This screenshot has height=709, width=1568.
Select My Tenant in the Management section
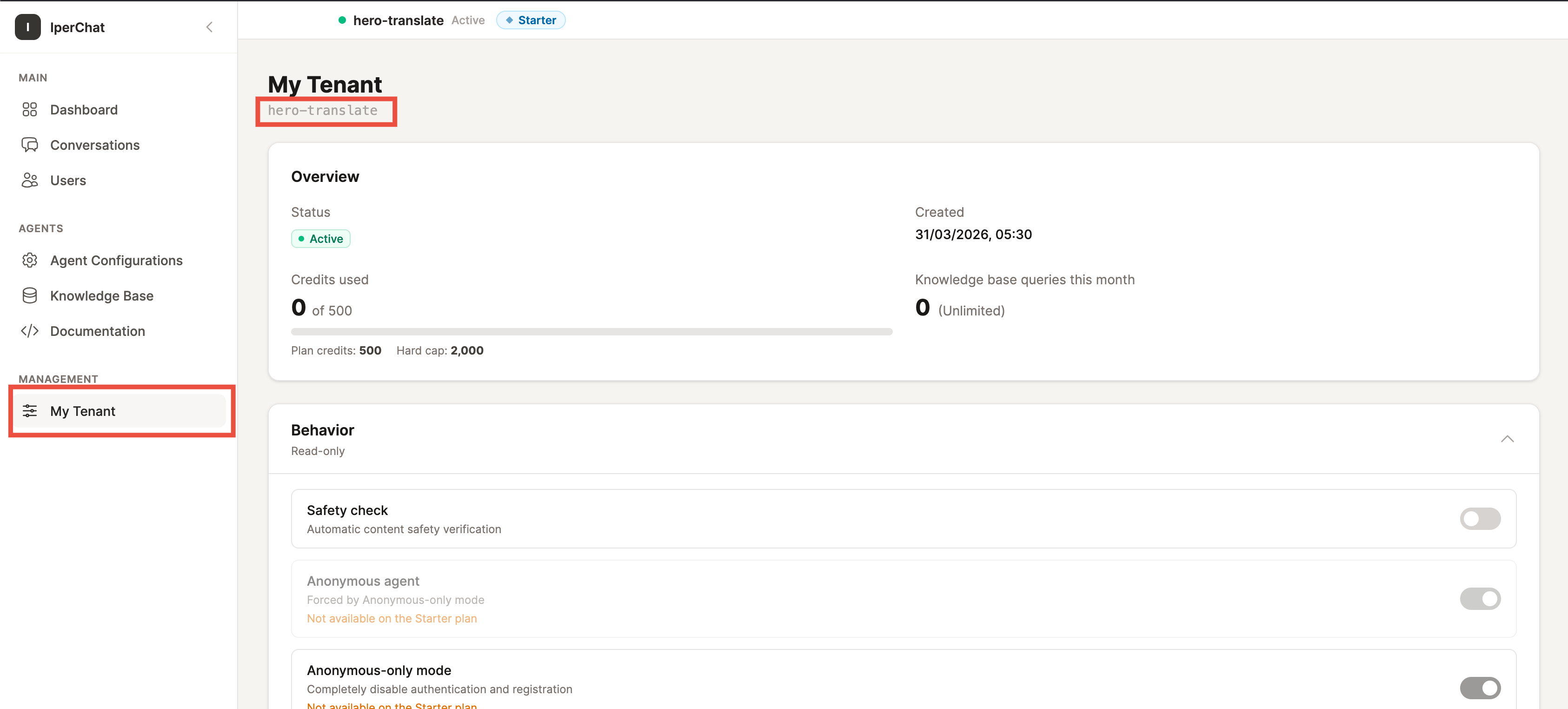coord(82,411)
